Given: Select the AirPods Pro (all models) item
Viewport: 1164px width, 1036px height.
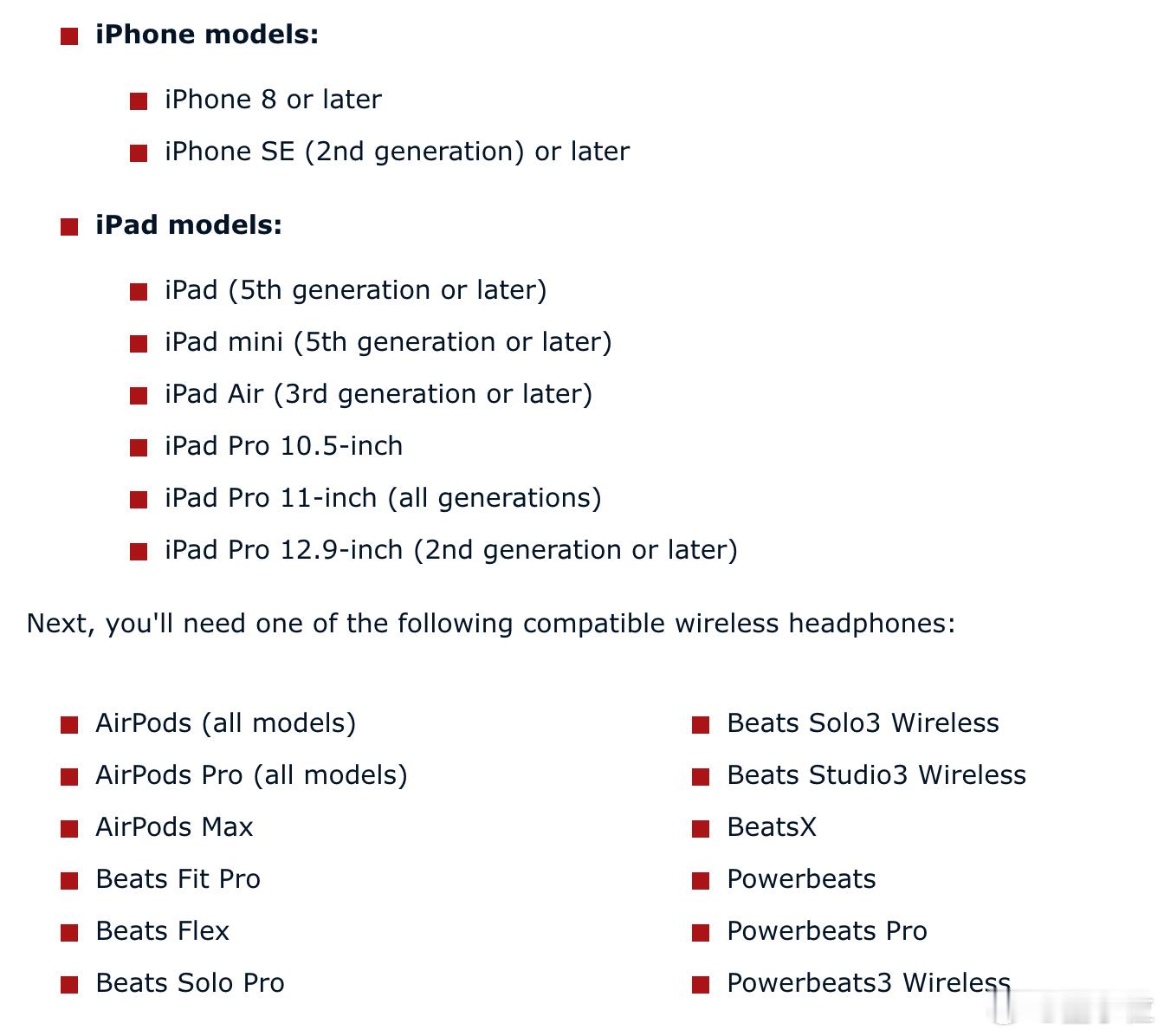Looking at the screenshot, I should (x=252, y=775).
